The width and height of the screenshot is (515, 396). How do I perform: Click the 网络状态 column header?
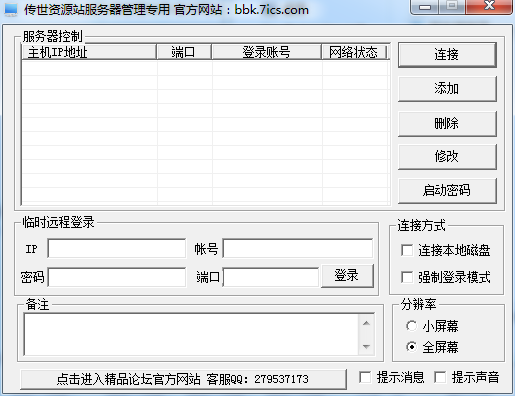click(353, 52)
